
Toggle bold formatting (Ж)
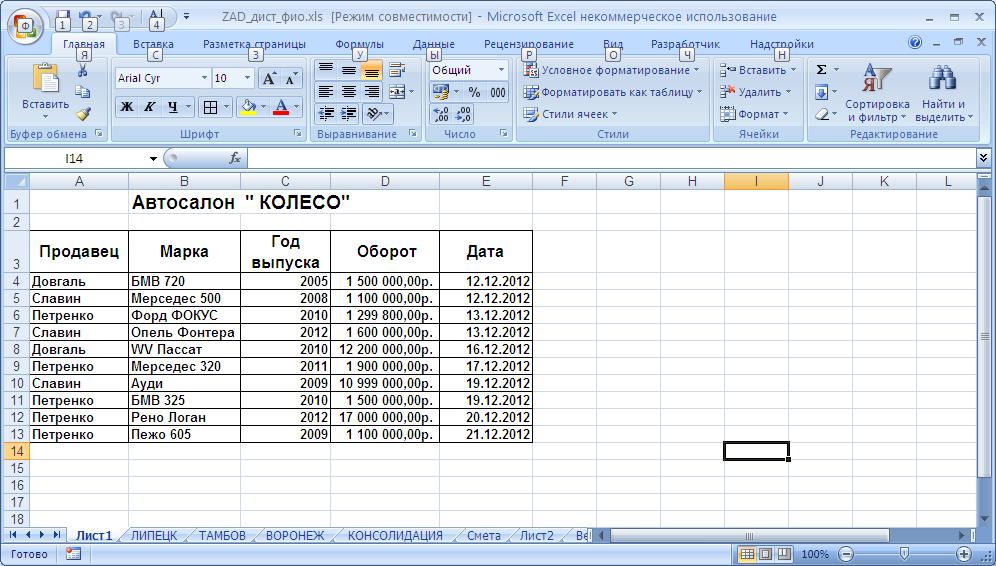tap(127, 107)
